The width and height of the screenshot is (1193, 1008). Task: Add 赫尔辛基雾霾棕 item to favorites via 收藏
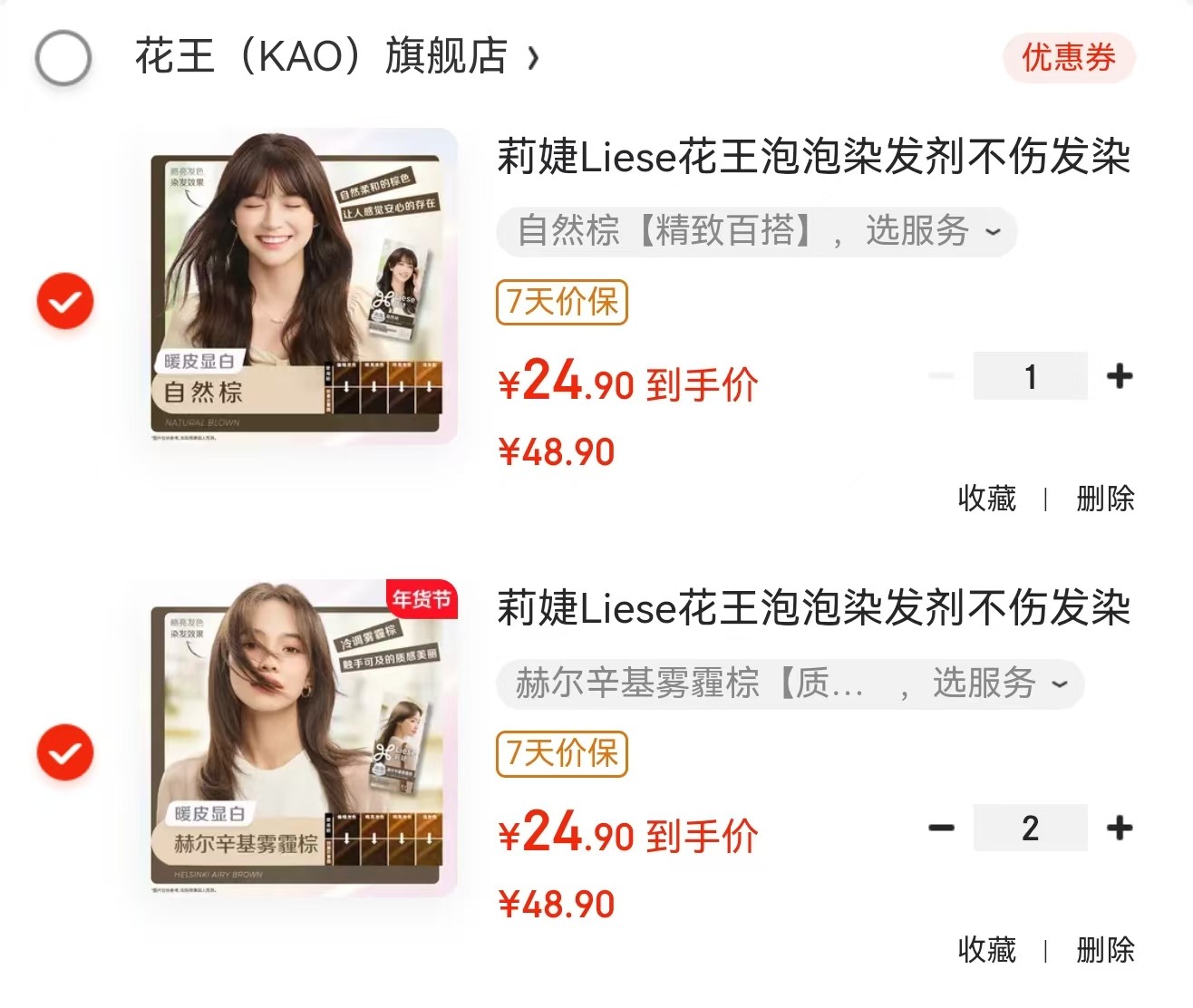pyautogui.click(x=987, y=949)
